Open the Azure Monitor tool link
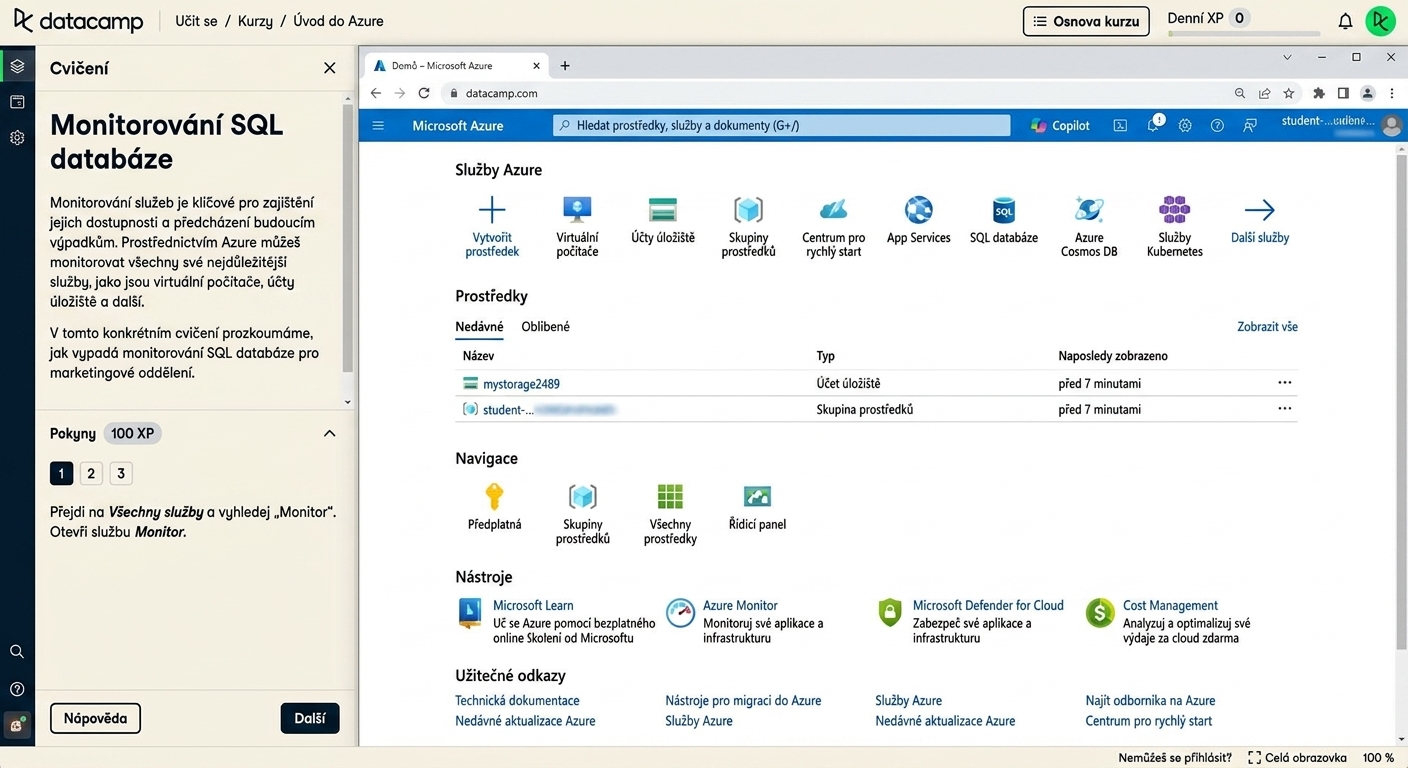Viewport: 1408px width, 768px height. pyautogui.click(x=740, y=606)
